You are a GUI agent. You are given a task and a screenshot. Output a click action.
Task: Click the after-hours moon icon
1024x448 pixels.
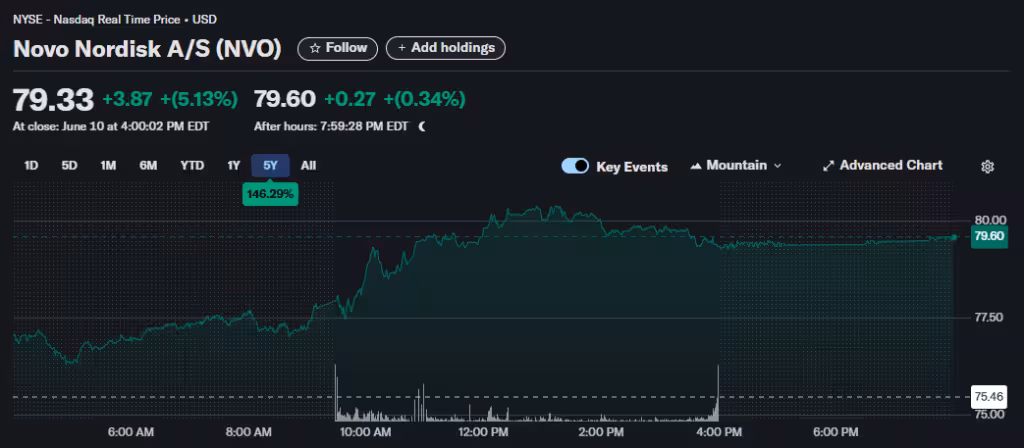[422, 127]
